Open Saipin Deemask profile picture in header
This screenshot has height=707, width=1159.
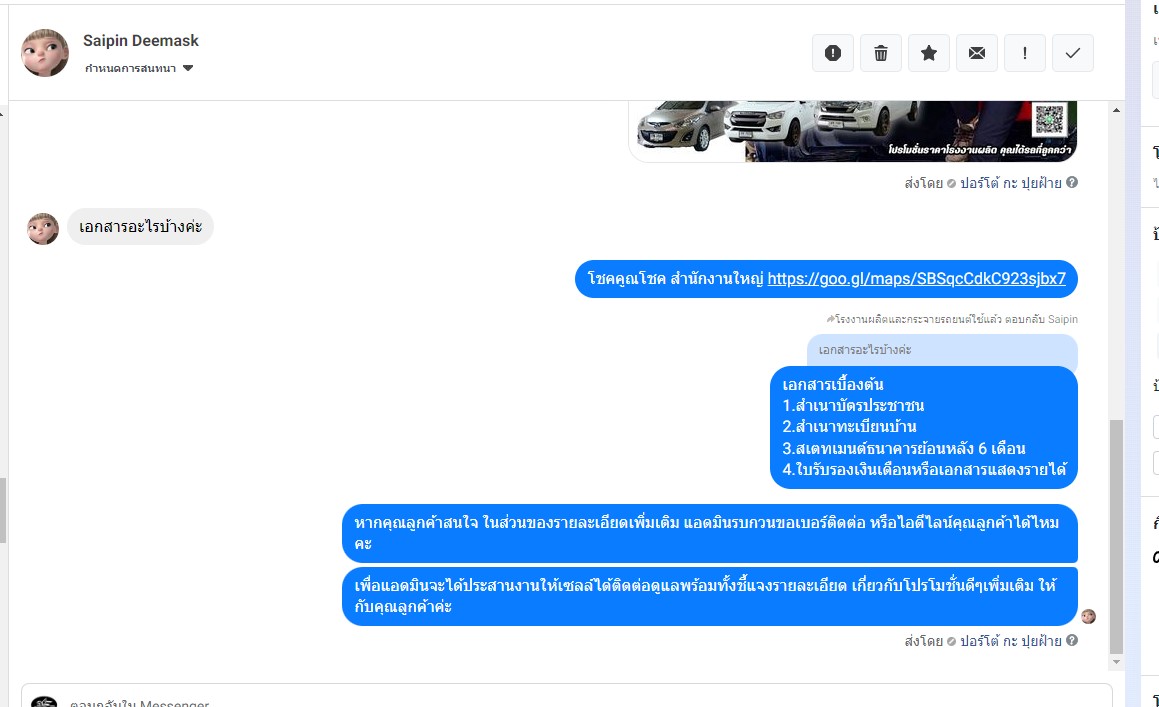point(45,53)
